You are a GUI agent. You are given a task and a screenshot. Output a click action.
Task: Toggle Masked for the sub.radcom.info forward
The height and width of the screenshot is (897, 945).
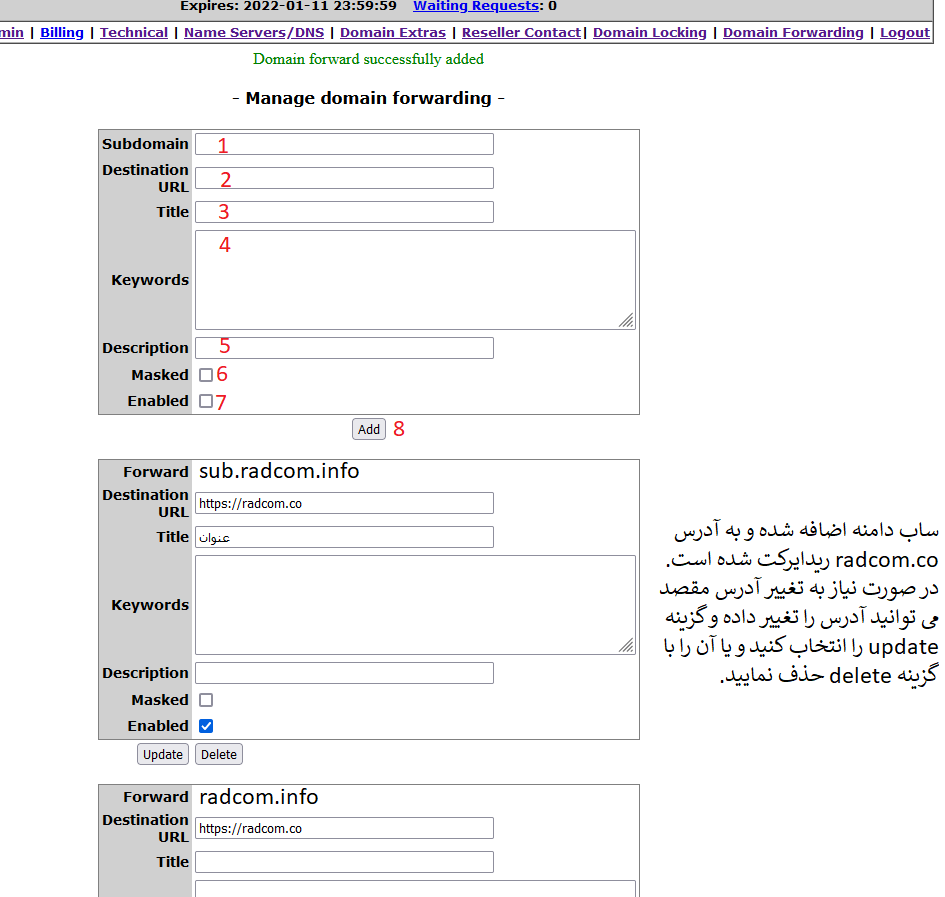tap(206, 700)
